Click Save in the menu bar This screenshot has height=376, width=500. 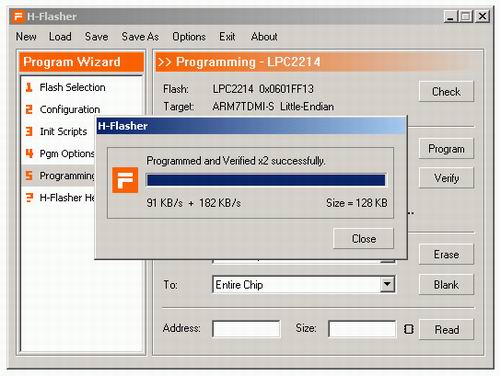click(96, 36)
